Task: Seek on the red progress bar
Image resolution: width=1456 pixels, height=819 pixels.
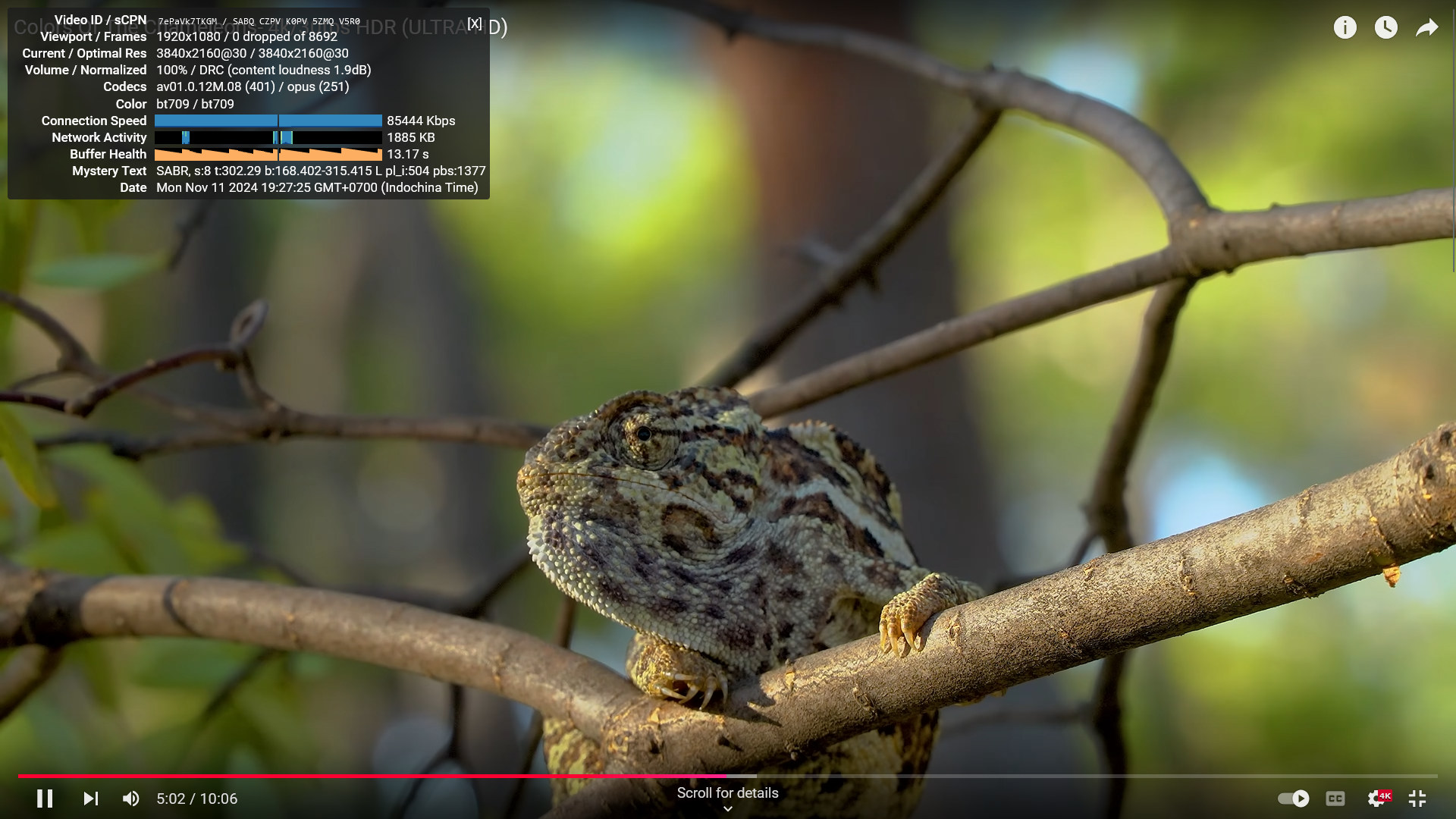Action: (x=372, y=777)
